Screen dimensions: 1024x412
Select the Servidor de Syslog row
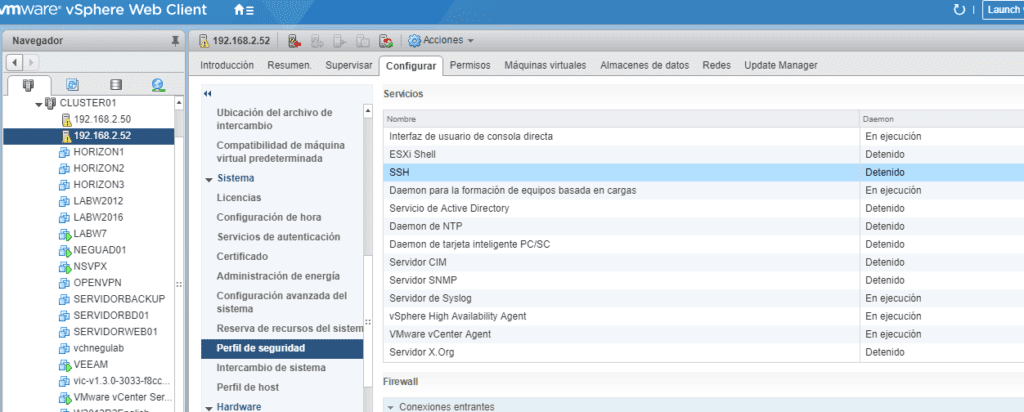pos(703,298)
